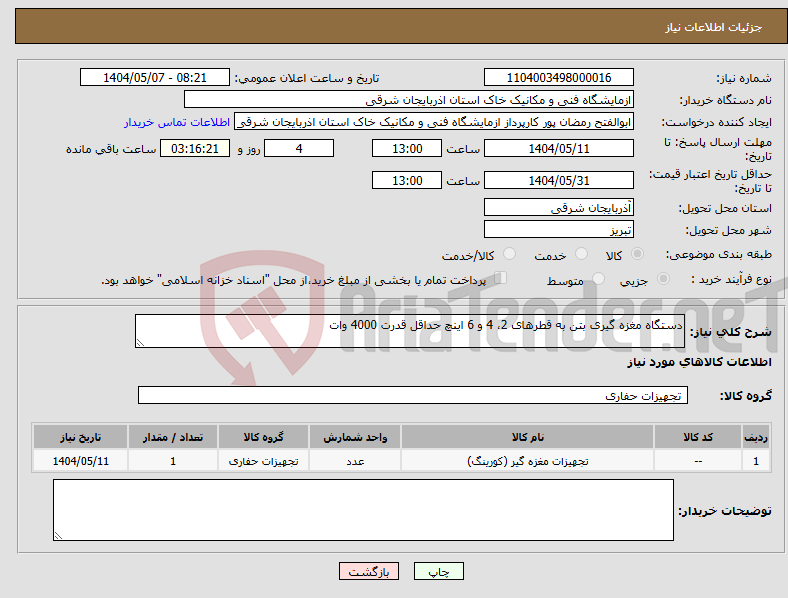This screenshot has width=788, height=598.
Task: Click the گروه کالا field تجهیزات حفاری
Action: click(413, 395)
